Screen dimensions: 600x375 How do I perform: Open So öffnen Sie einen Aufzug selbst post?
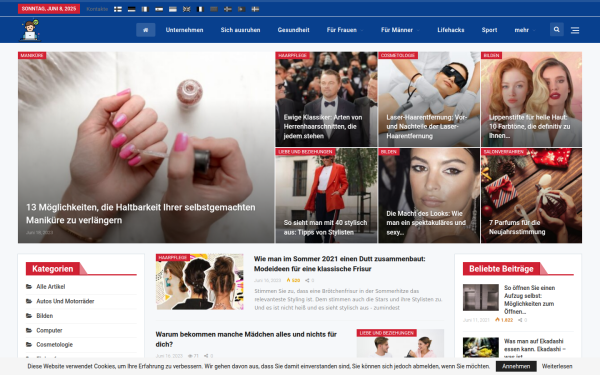click(530, 300)
